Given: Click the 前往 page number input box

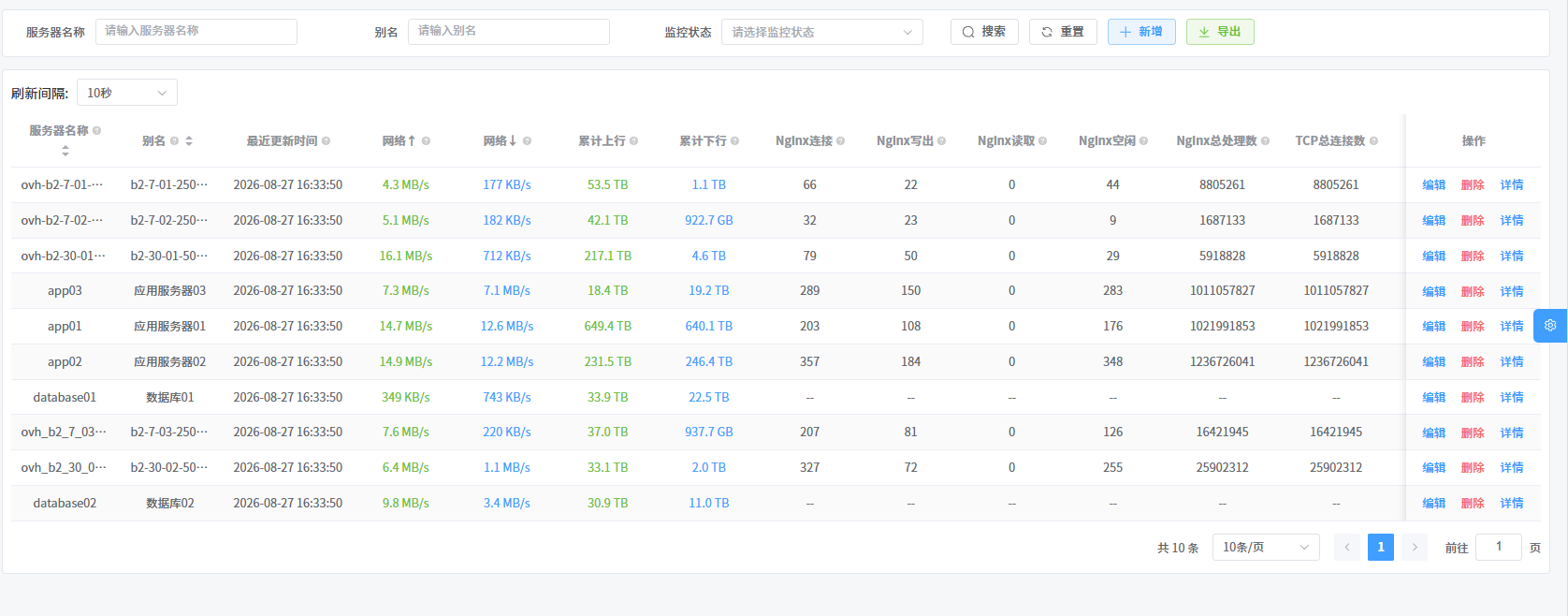Looking at the screenshot, I should (1498, 547).
